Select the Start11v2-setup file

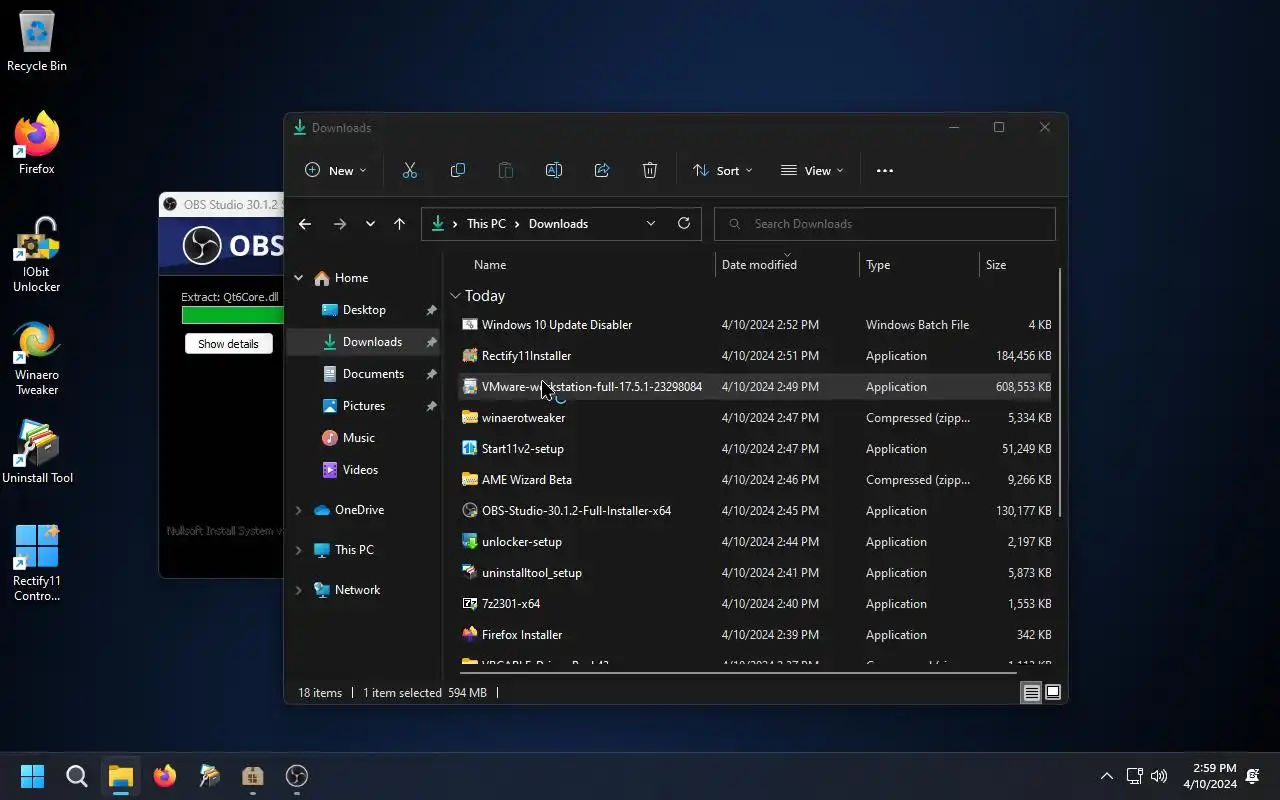tap(756, 449)
